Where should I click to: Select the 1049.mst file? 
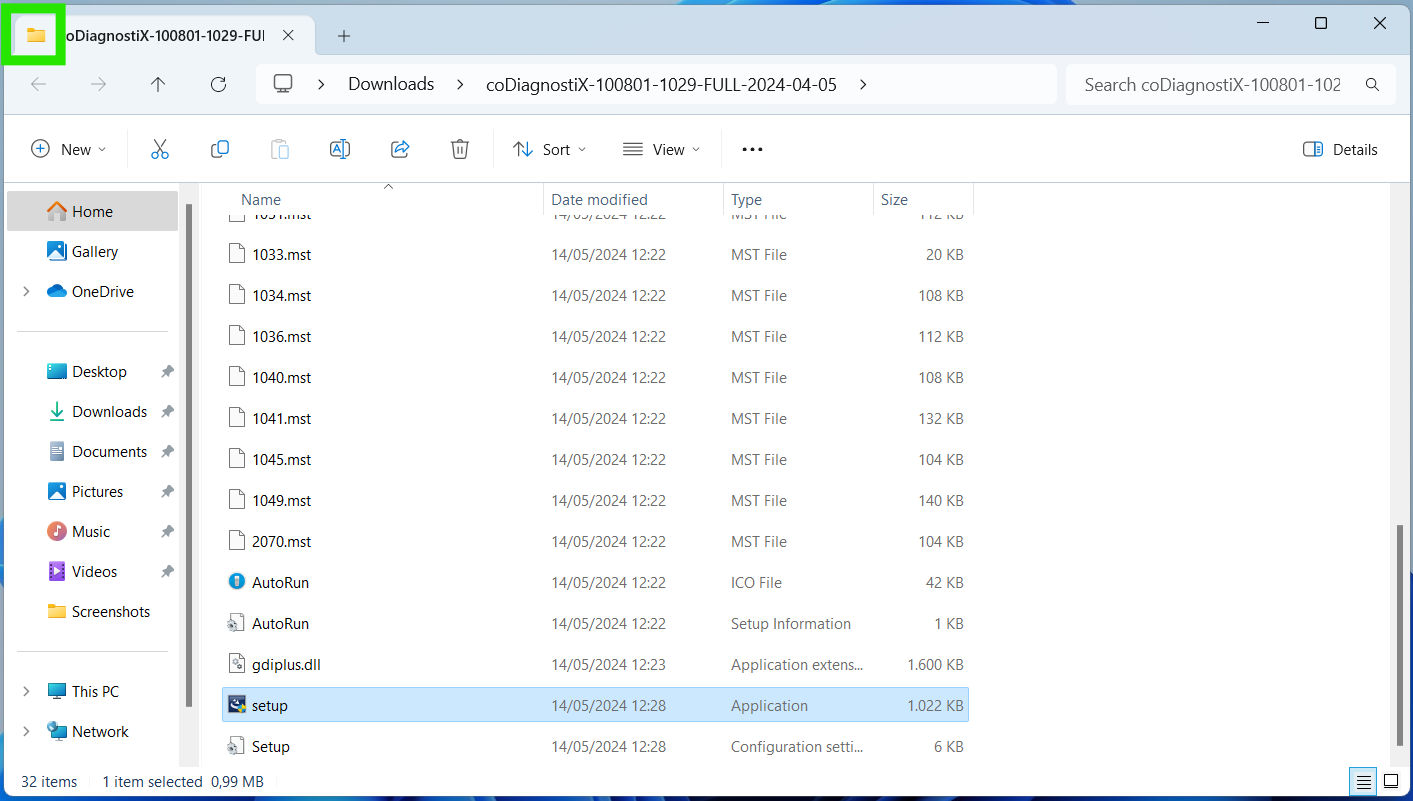click(x=595, y=500)
